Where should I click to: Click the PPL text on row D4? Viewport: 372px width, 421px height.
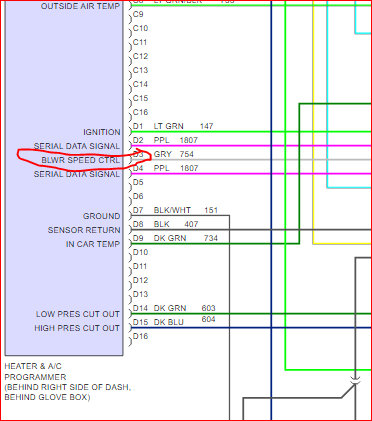tap(161, 168)
